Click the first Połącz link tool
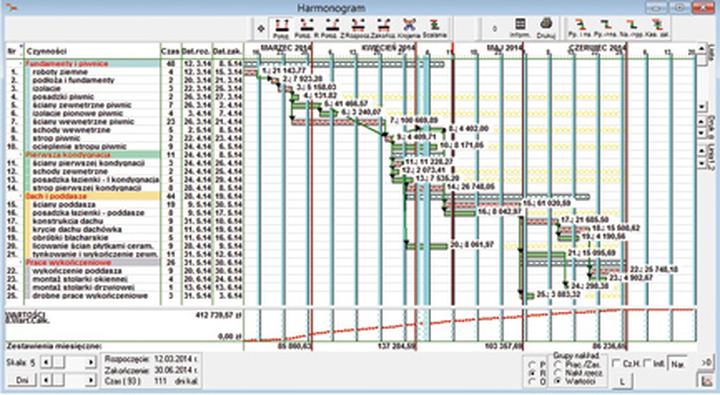The height and width of the screenshot is (395, 720). coord(281,25)
